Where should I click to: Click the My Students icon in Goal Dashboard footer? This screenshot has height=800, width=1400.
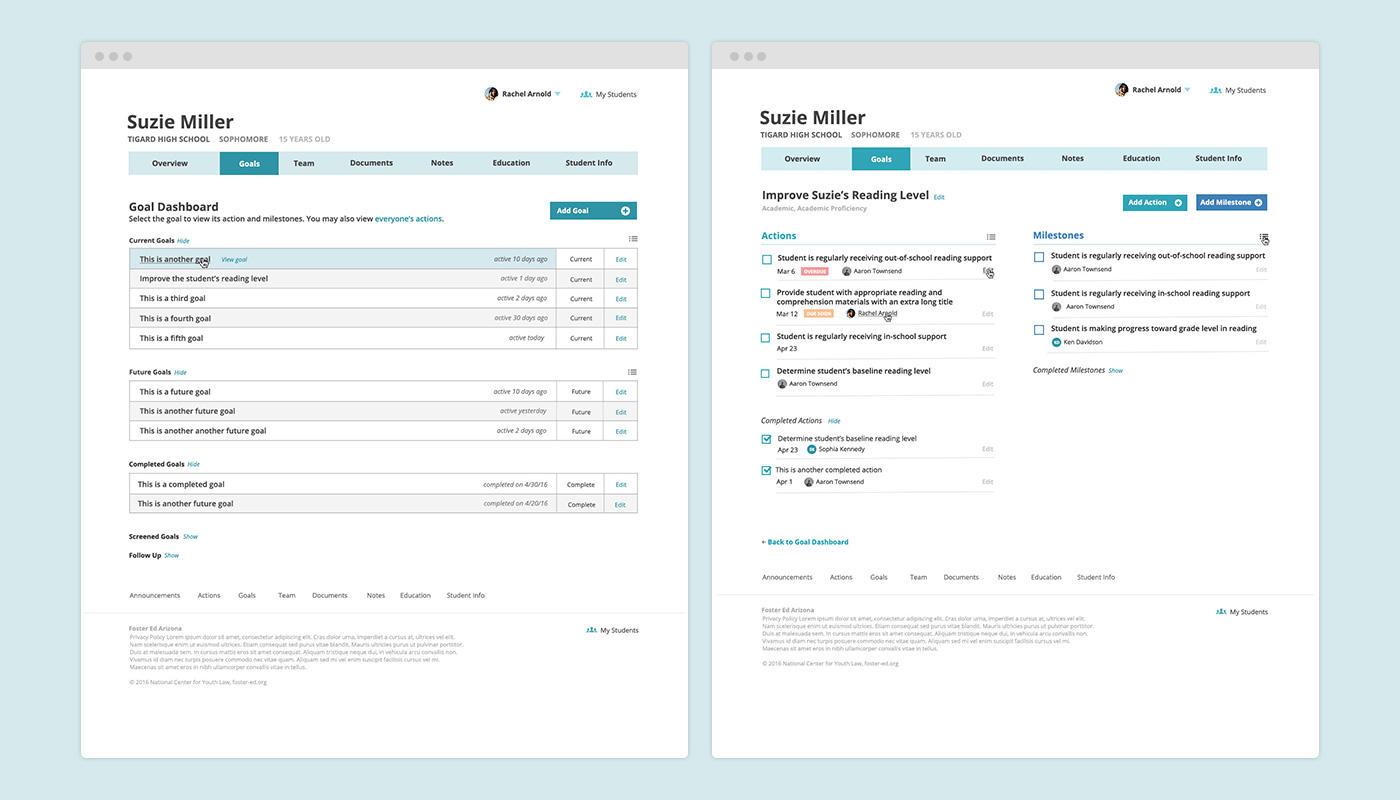coord(592,630)
